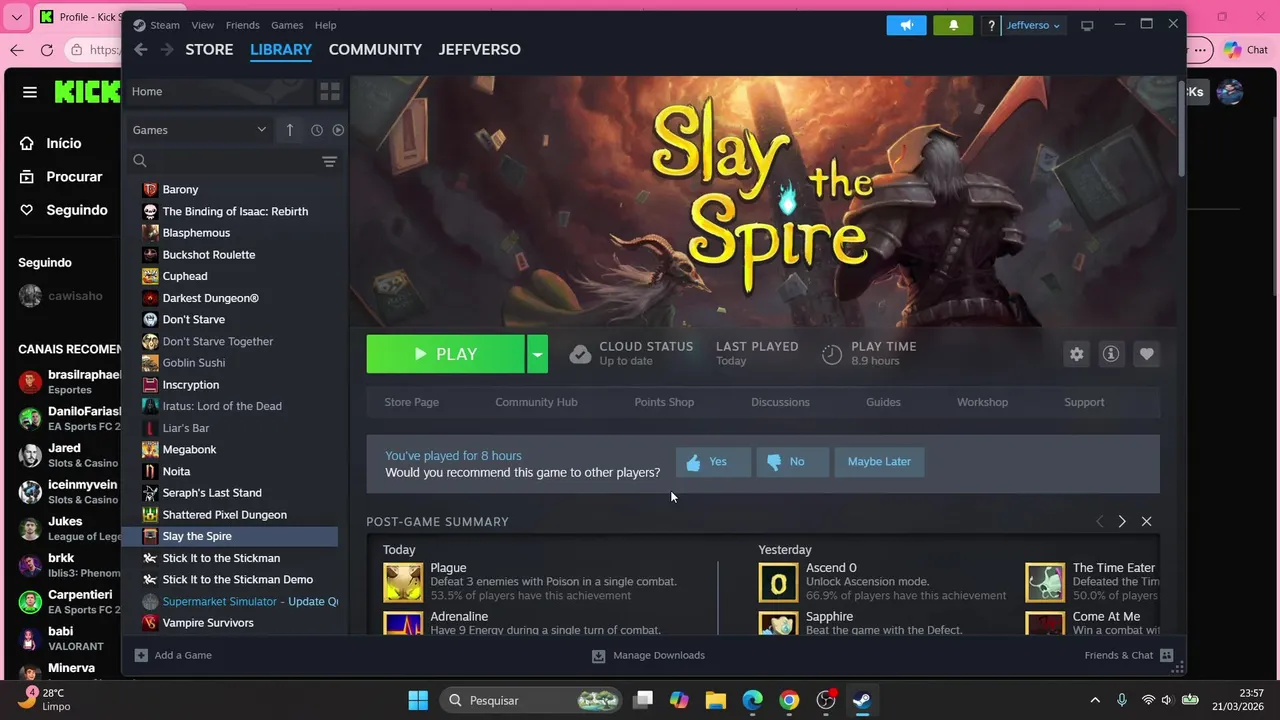Click Procurar in Kick sidebar
The width and height of the screenshot is (1280, 720).
tap(74, 177)
